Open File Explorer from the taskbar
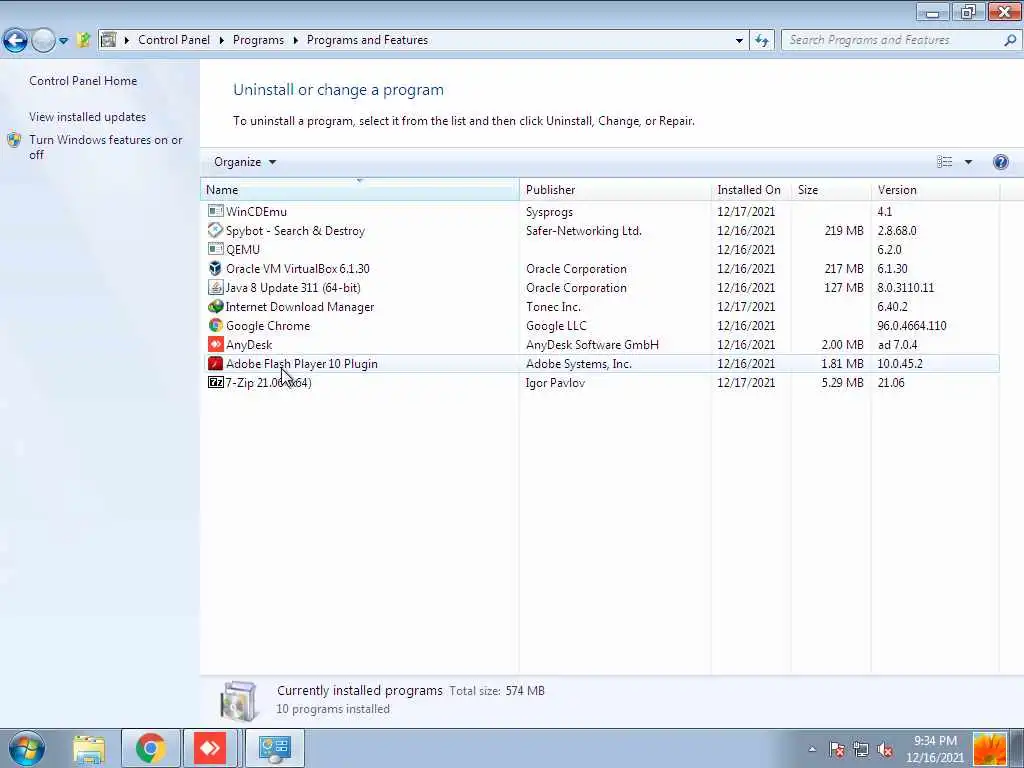1024x768 pixels. (x=89, y=748)
